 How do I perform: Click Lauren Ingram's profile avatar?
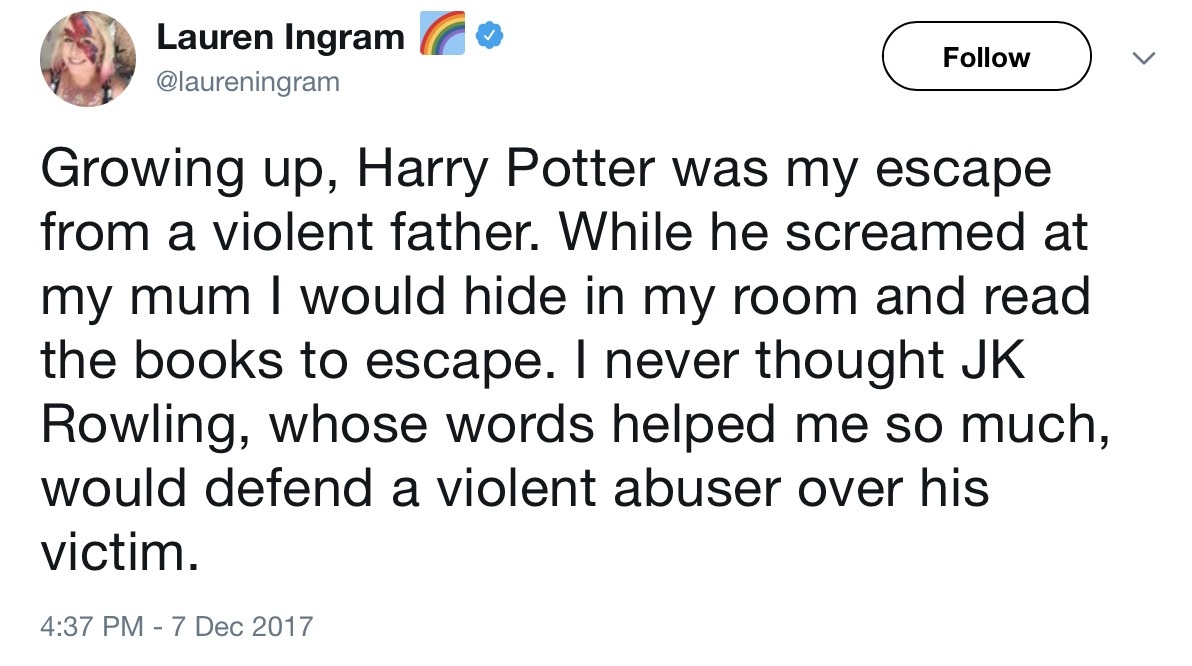[87, 60]
